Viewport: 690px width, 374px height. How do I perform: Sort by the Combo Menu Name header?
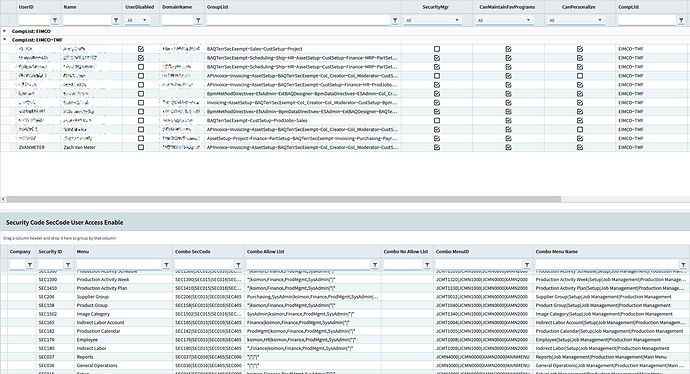(557, 252)
